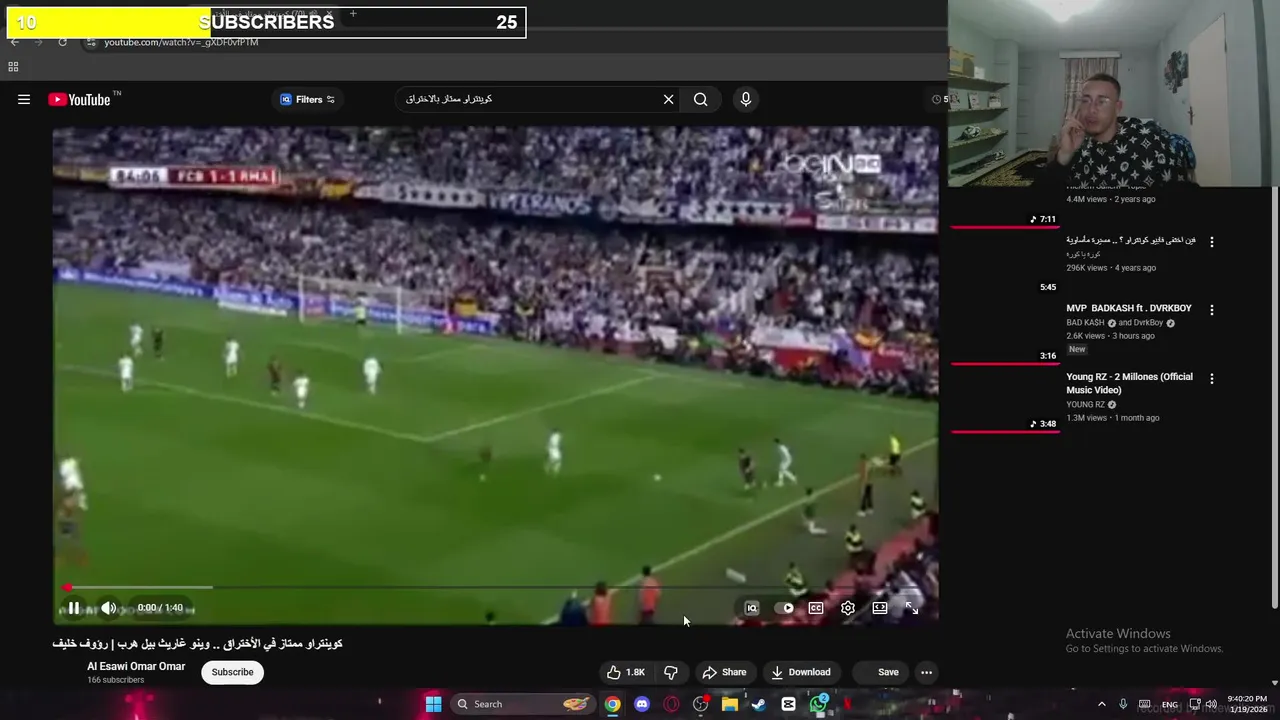The width and height of the screenshot is (1280, 720).
Task: Go back in browser history
Action: 14,42
